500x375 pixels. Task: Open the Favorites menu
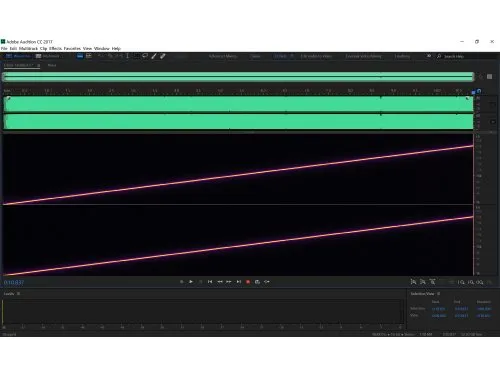pos(72,49)
